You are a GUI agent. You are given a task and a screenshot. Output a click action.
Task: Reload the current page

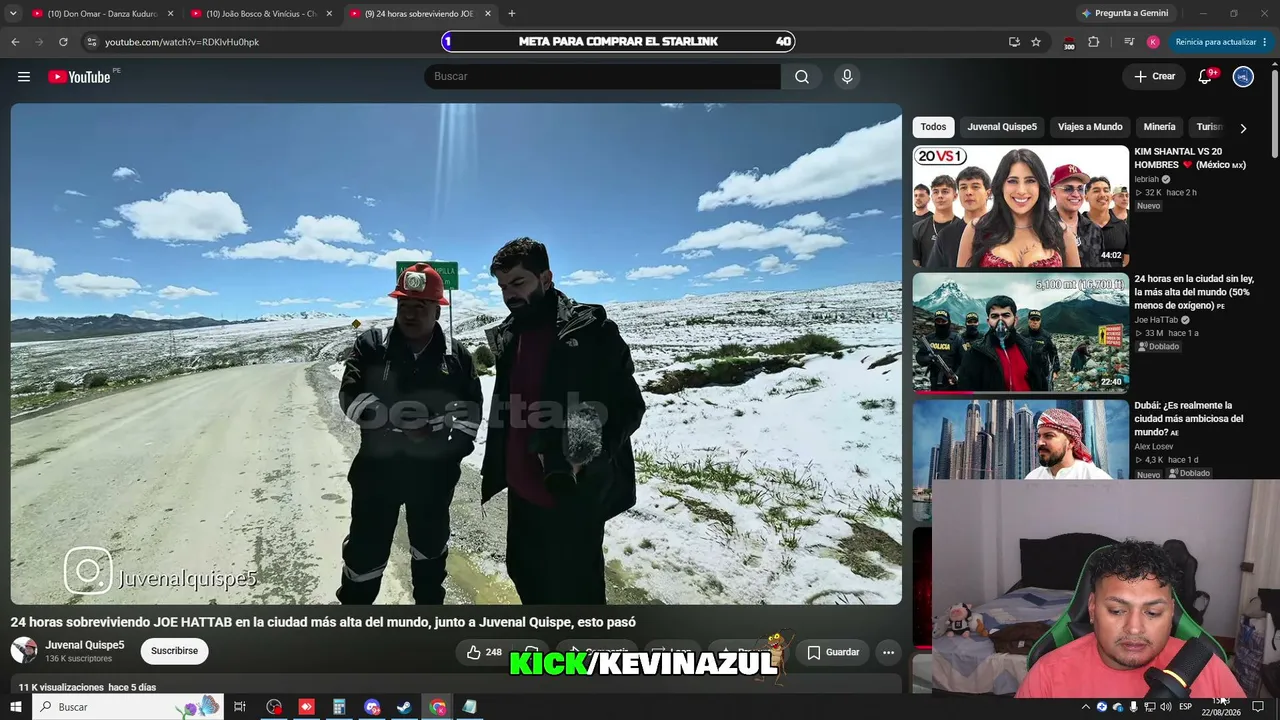click(x=63, y=42)
